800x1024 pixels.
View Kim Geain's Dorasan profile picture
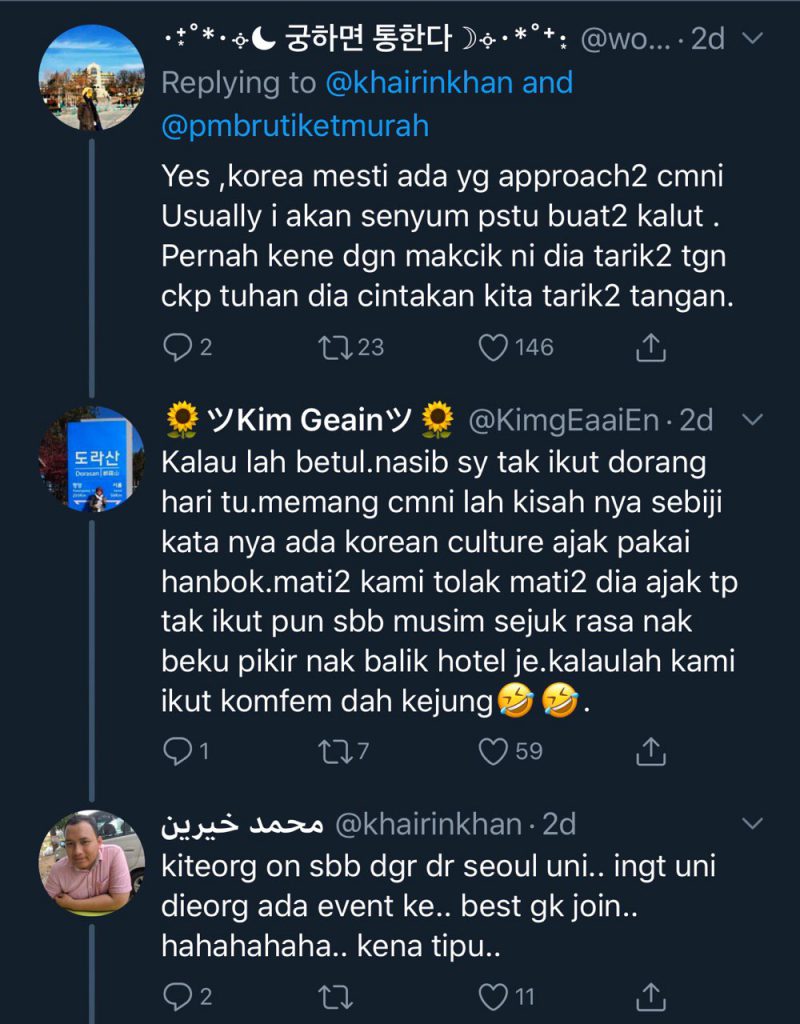(x=91, y=459)
